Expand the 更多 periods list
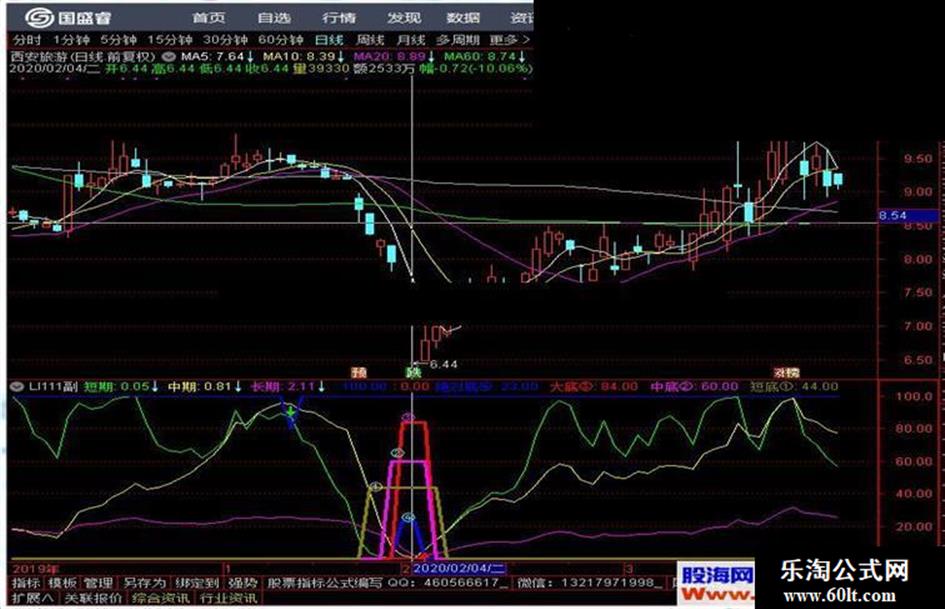Image resolution: width=945 pixels, height=609 pixels. (509, 40)
